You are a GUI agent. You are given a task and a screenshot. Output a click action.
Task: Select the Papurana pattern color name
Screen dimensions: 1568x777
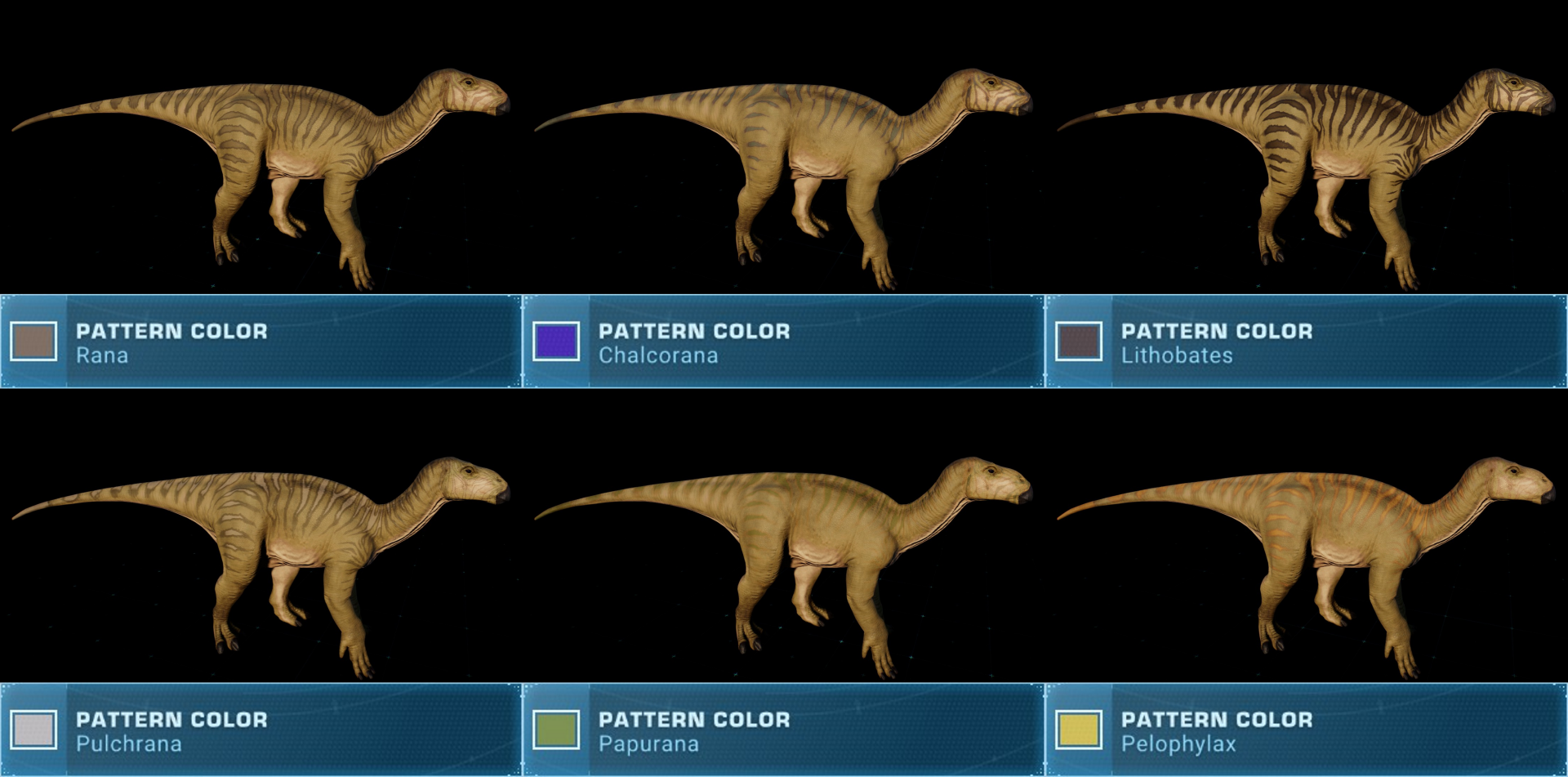648,744
